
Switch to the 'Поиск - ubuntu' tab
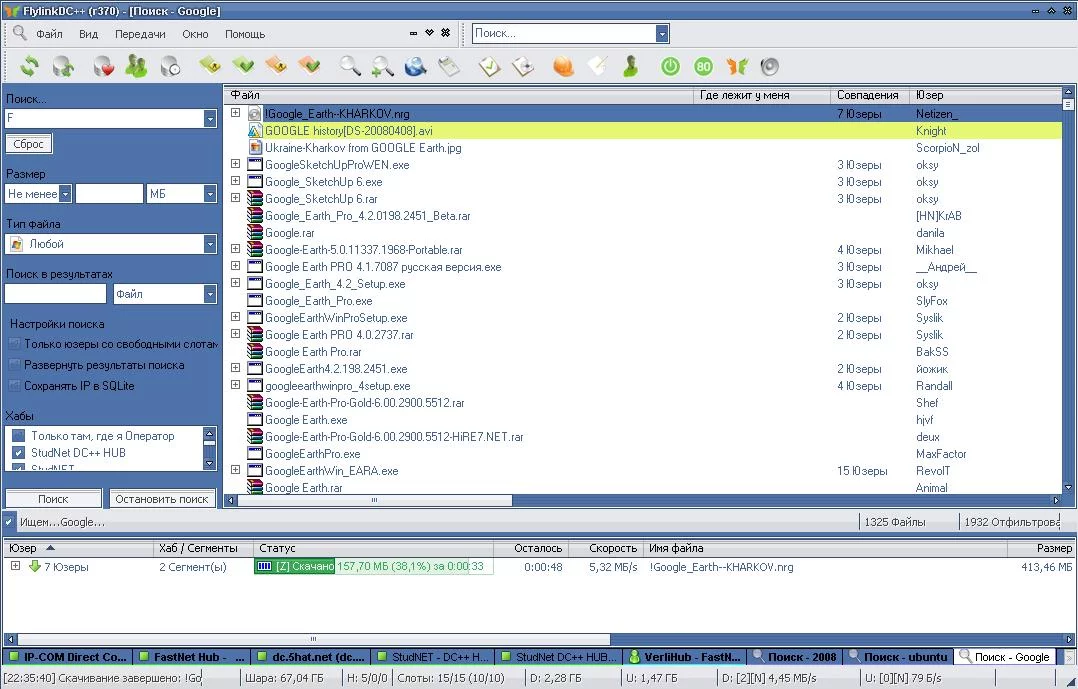tap(897, 657)
